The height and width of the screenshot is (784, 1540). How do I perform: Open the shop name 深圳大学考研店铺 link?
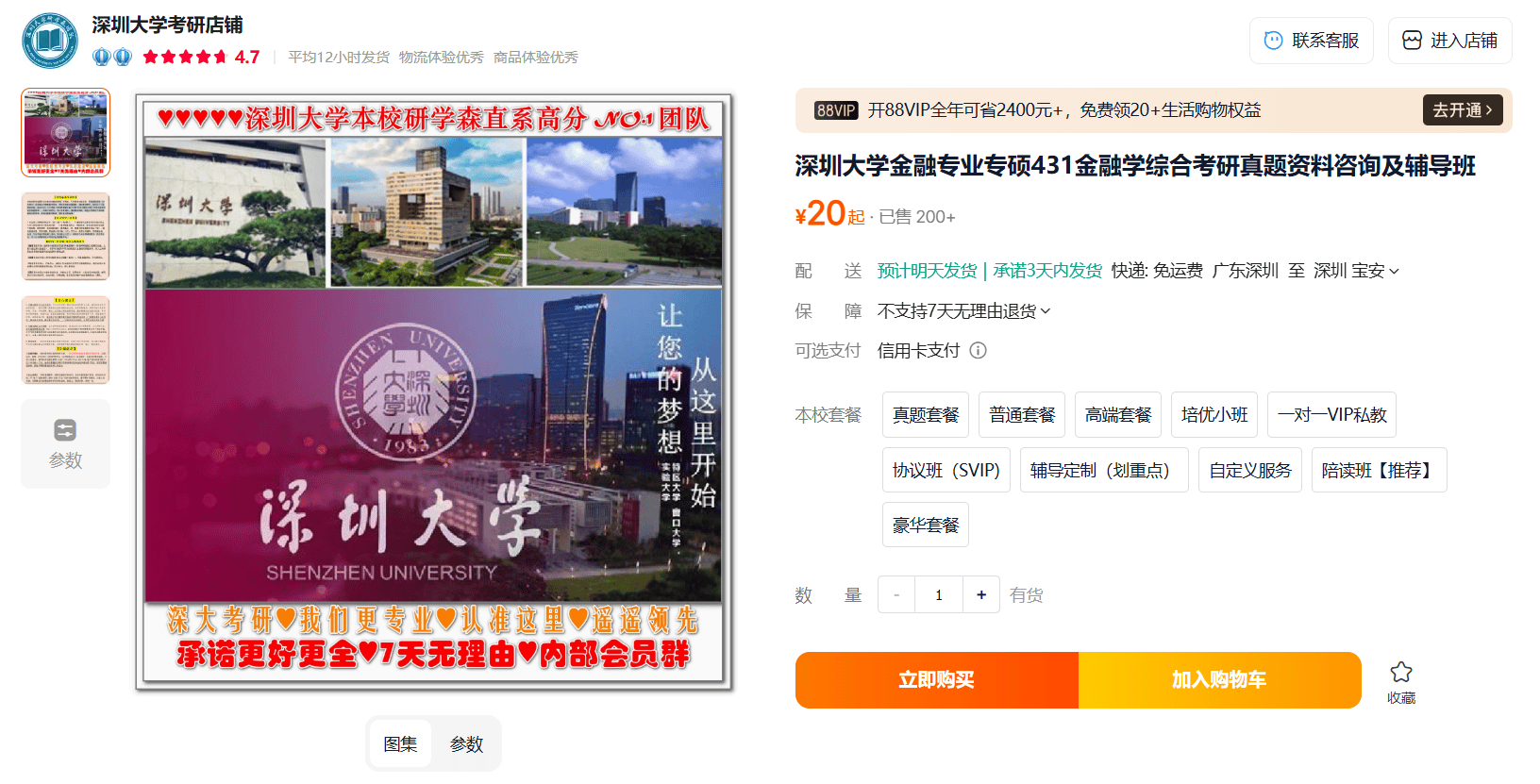(167, 25)
